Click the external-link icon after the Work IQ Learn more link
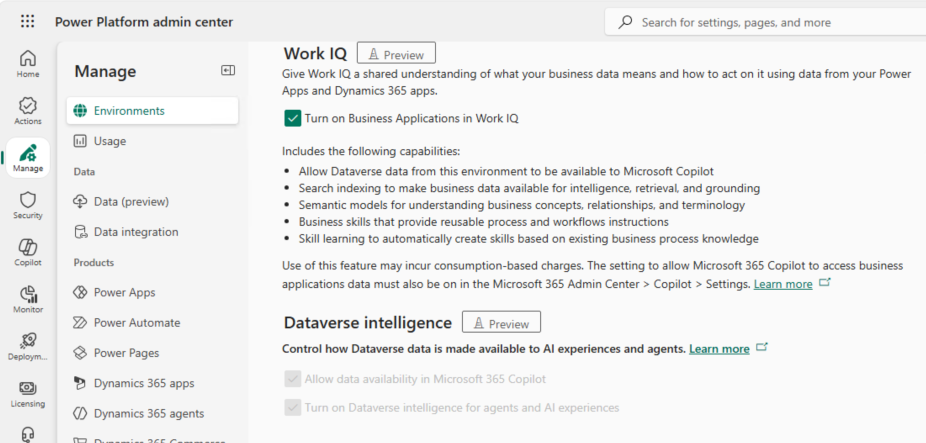This screenshot has width=926, height=443. [824, 283]
